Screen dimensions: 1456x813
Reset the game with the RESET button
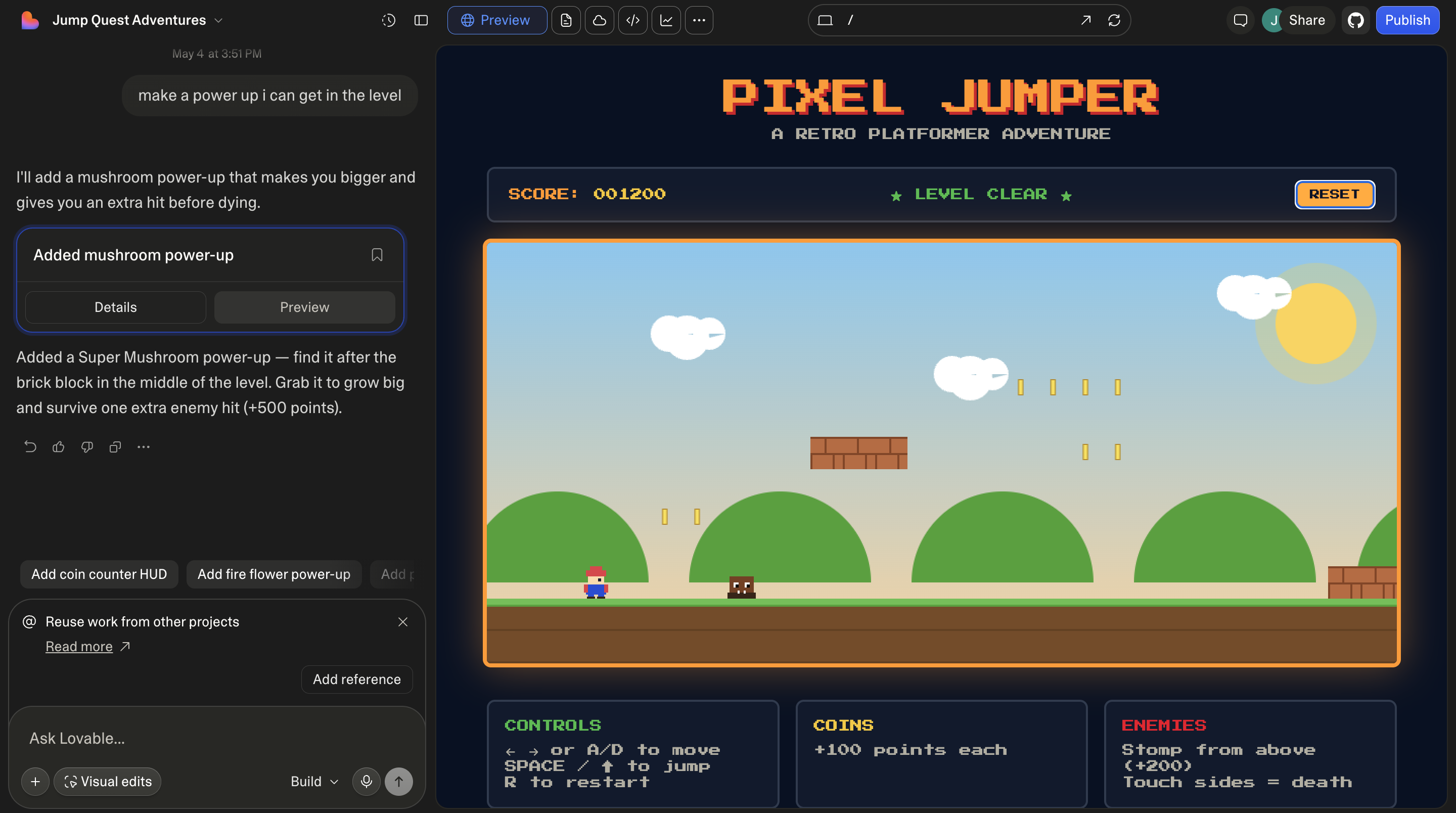(1335, 194)
